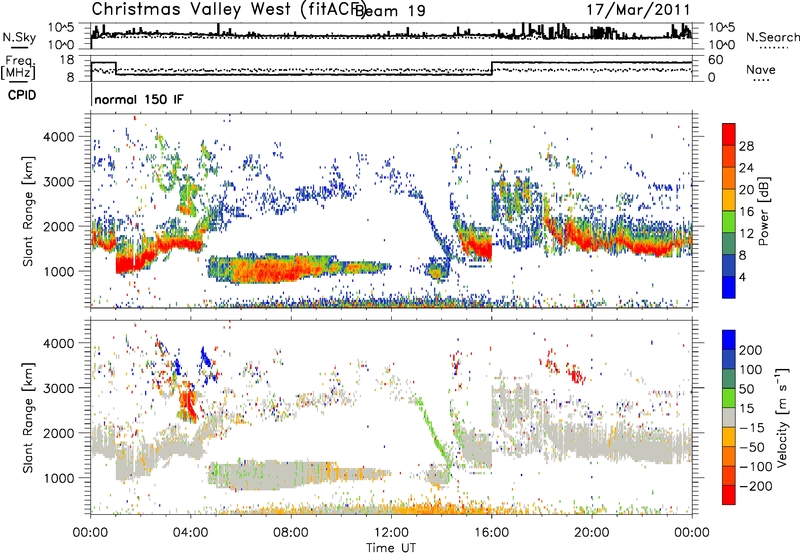Click power colorbar tick label '28'

point(746,146)
